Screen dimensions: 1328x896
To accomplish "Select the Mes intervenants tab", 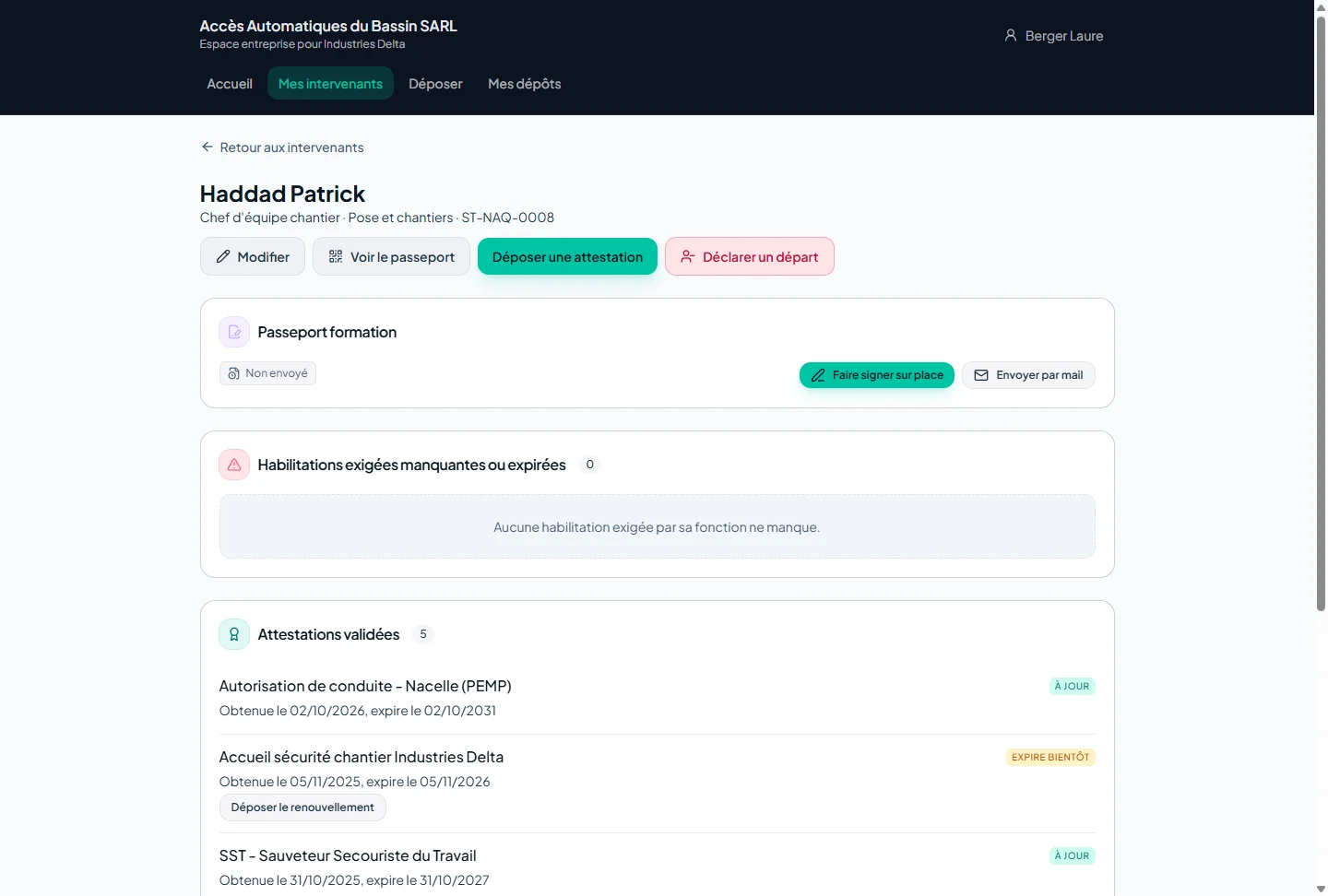I will pos(330,84).
